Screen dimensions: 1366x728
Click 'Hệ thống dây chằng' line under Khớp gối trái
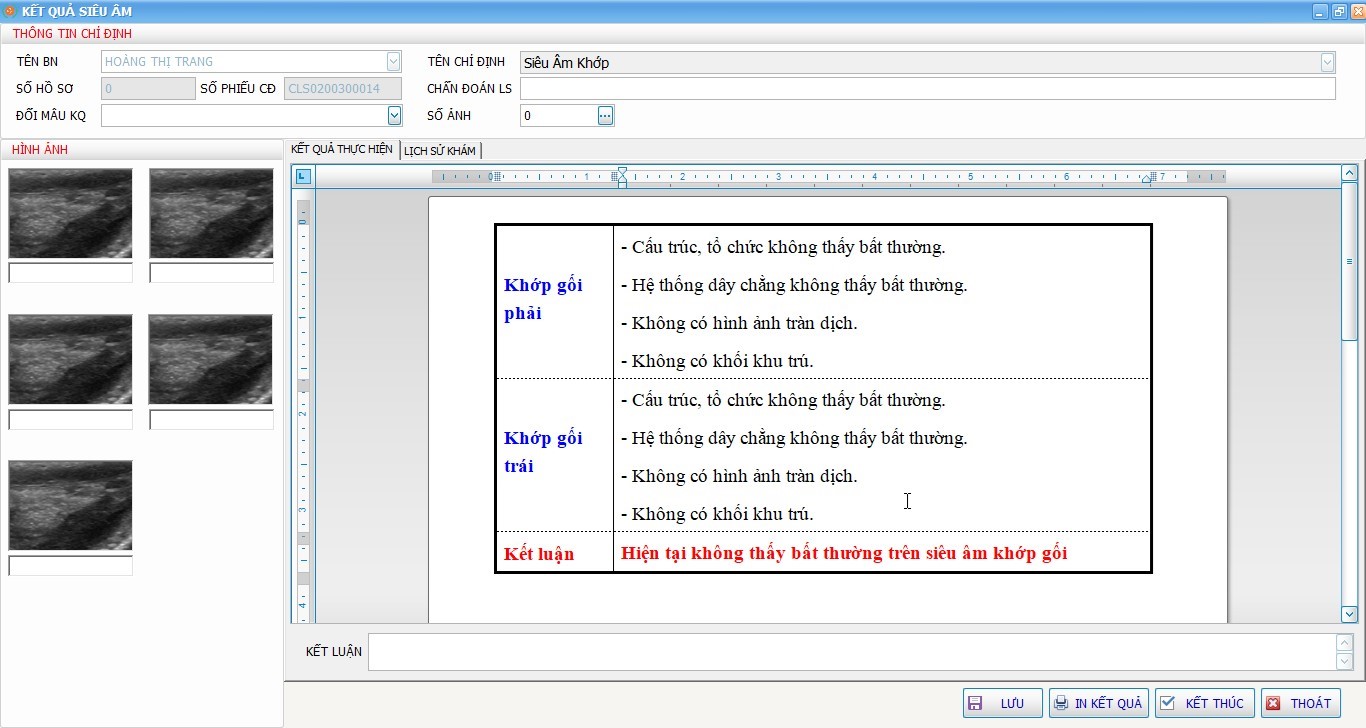[794, 438]
